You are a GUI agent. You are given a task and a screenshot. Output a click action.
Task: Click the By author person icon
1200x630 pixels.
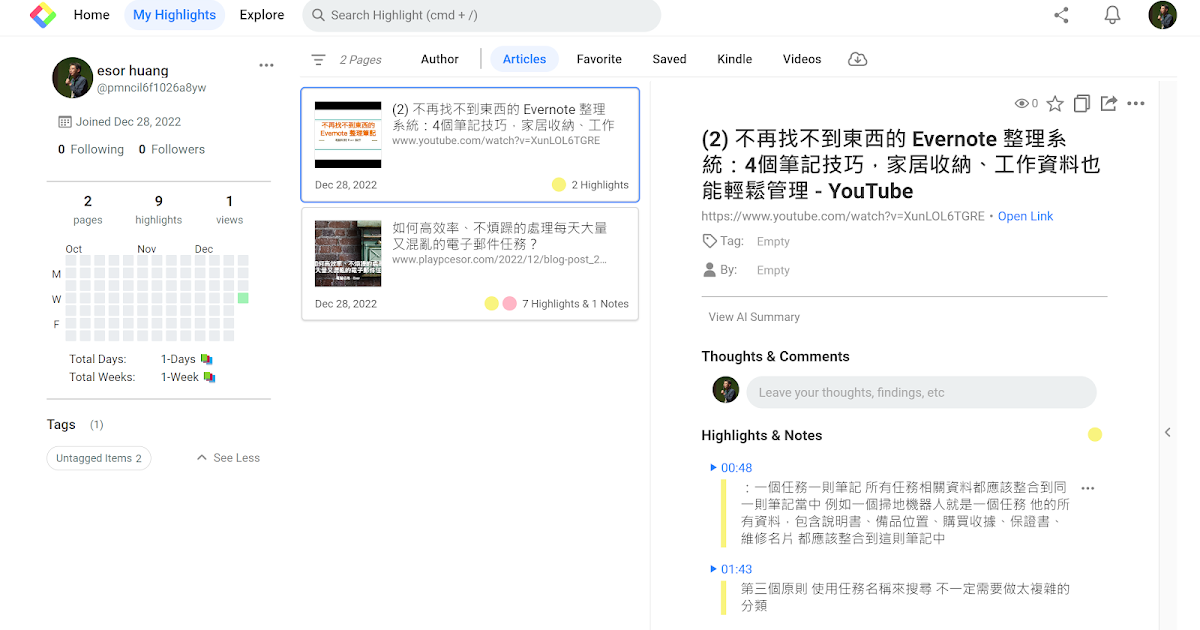(709, 270)
